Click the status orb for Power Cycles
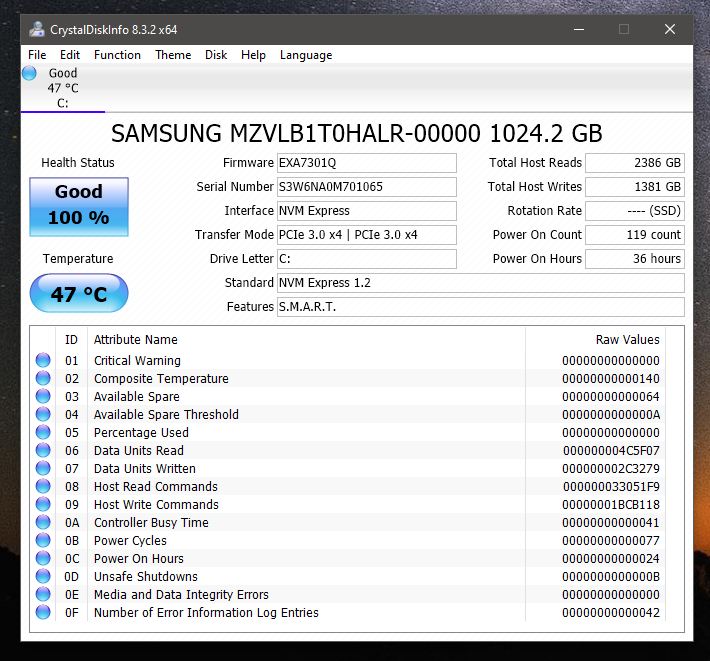 pyautogui.click(x=43, y=540)
